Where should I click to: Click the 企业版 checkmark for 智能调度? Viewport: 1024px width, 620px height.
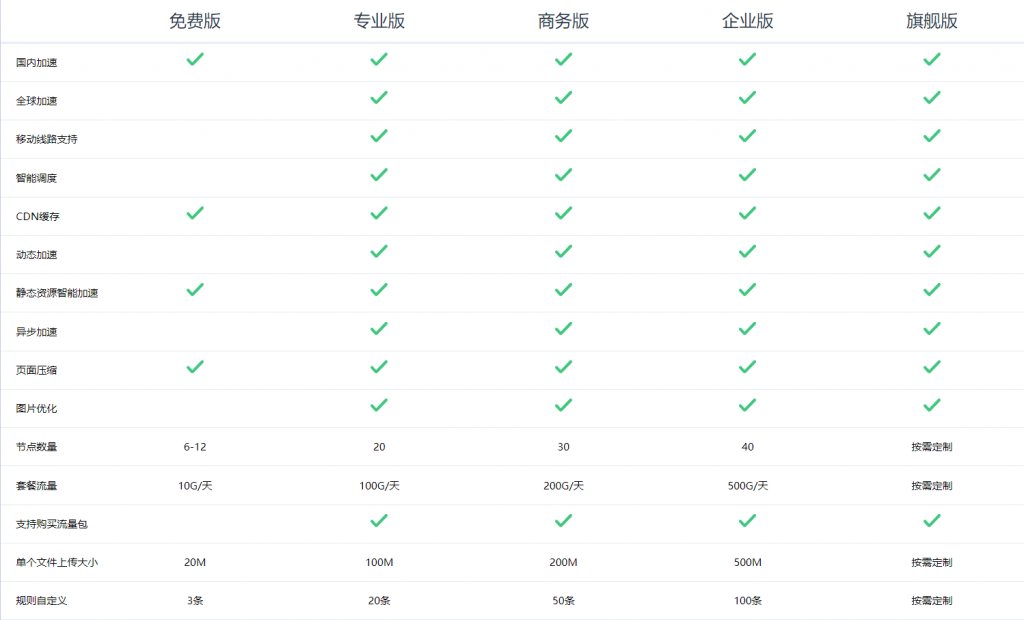coord(747,175)
